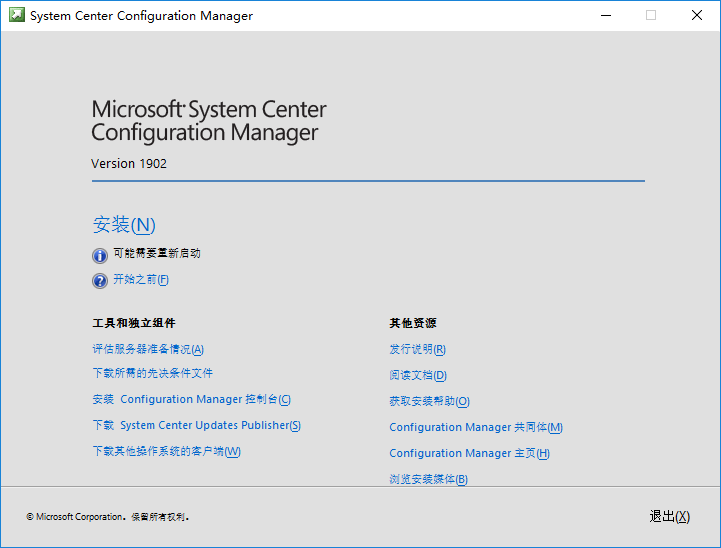Click 阅读文档(D) documentation link
This screenshot has height=548, width=721.
(x=418, y=375)
